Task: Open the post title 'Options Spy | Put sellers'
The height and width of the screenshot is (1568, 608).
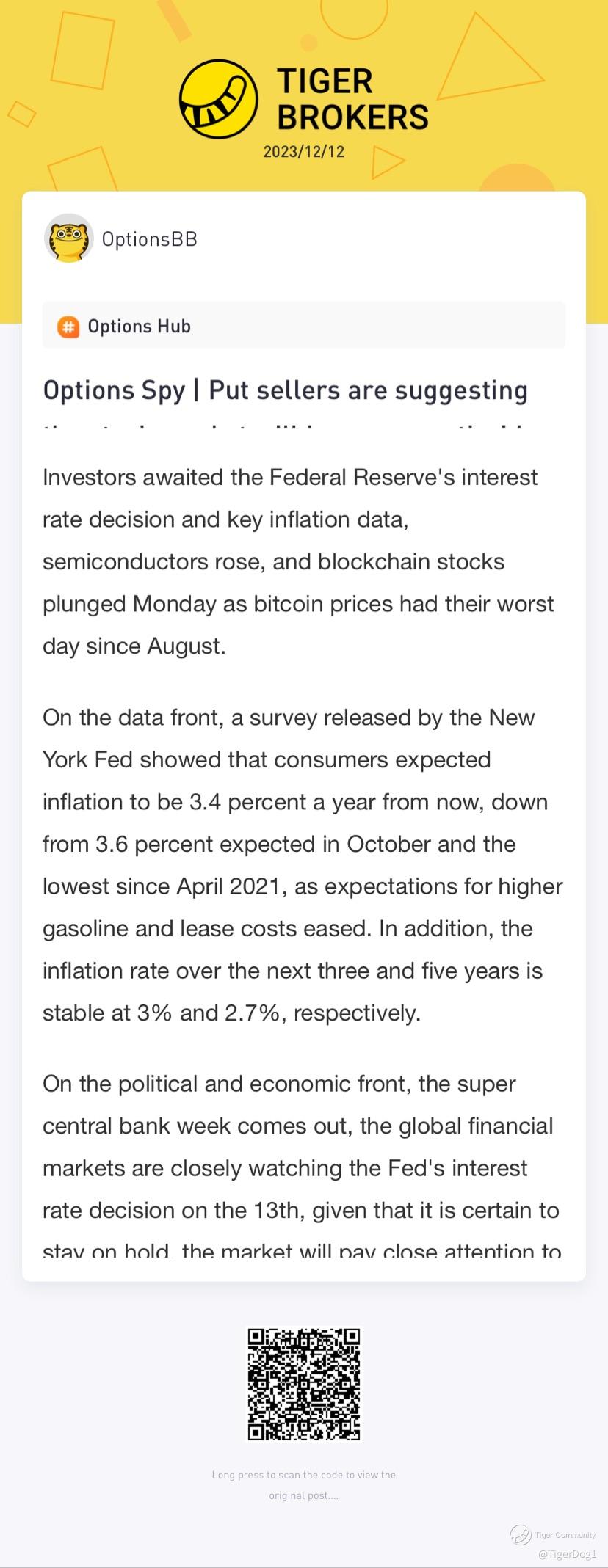Action: coord(285,390)
